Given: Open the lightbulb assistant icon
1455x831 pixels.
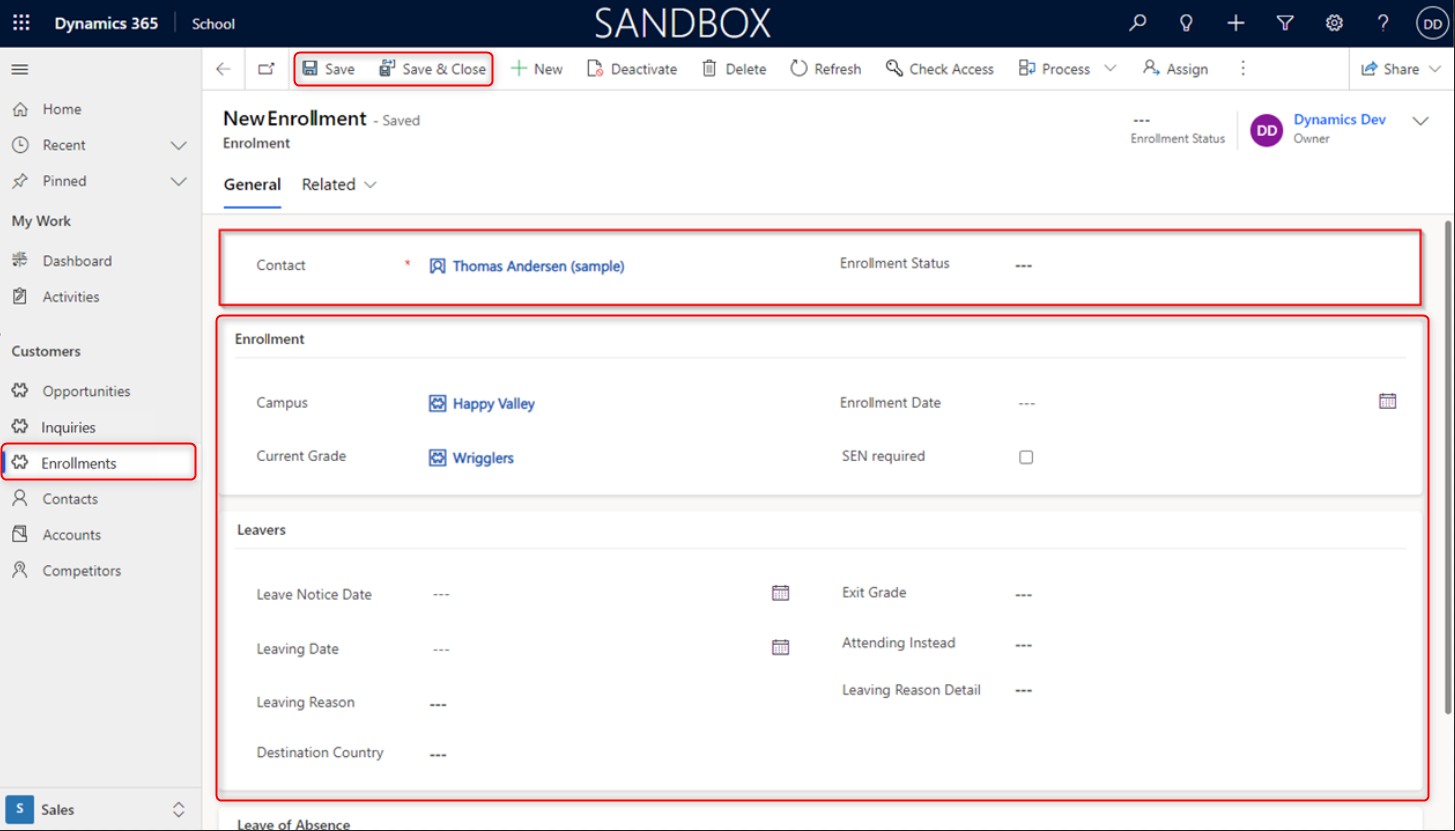Looking at the screenshot, I should pyautogui.click(x=1186, y=23).
